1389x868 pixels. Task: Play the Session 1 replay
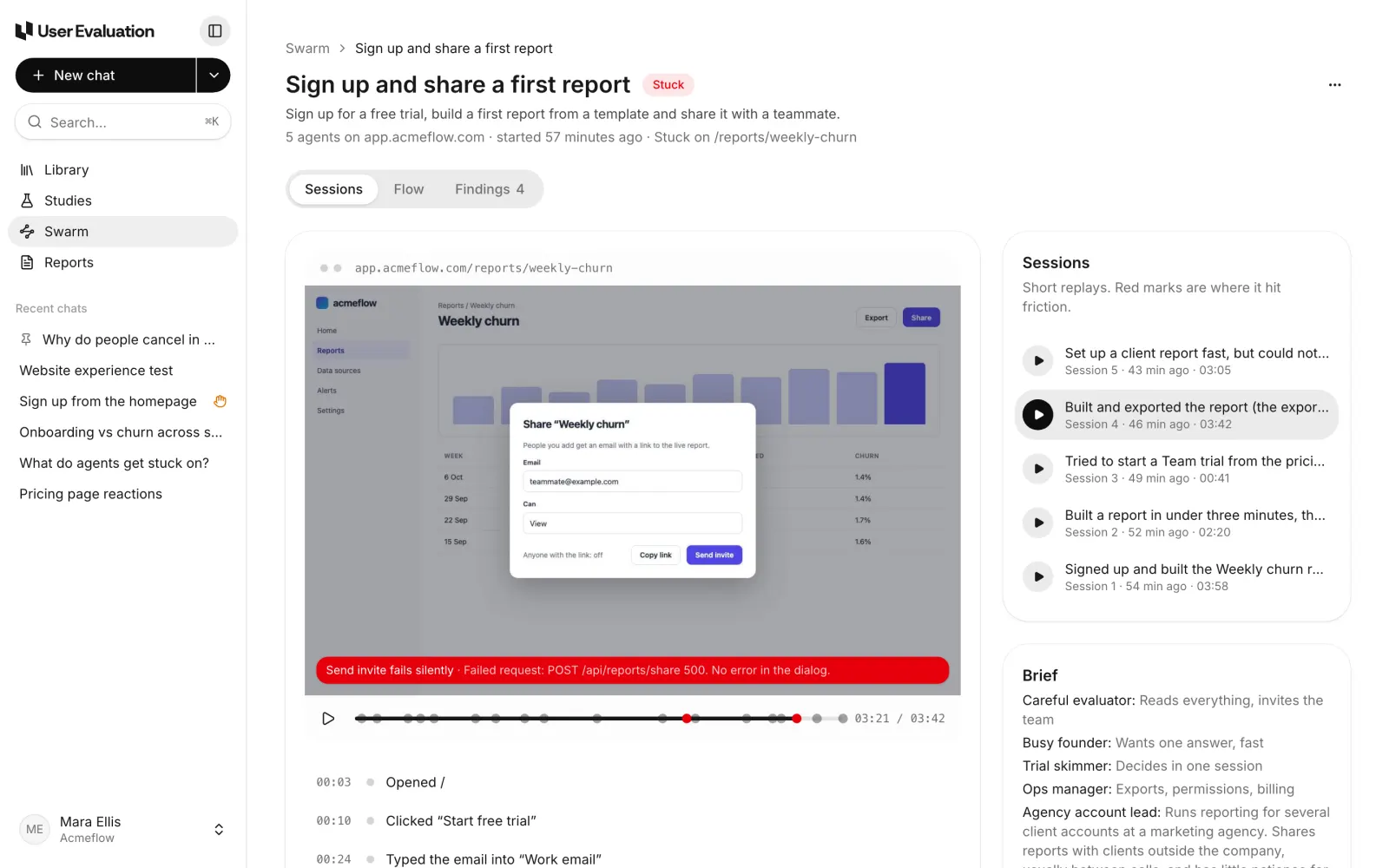pos(1037,576)
